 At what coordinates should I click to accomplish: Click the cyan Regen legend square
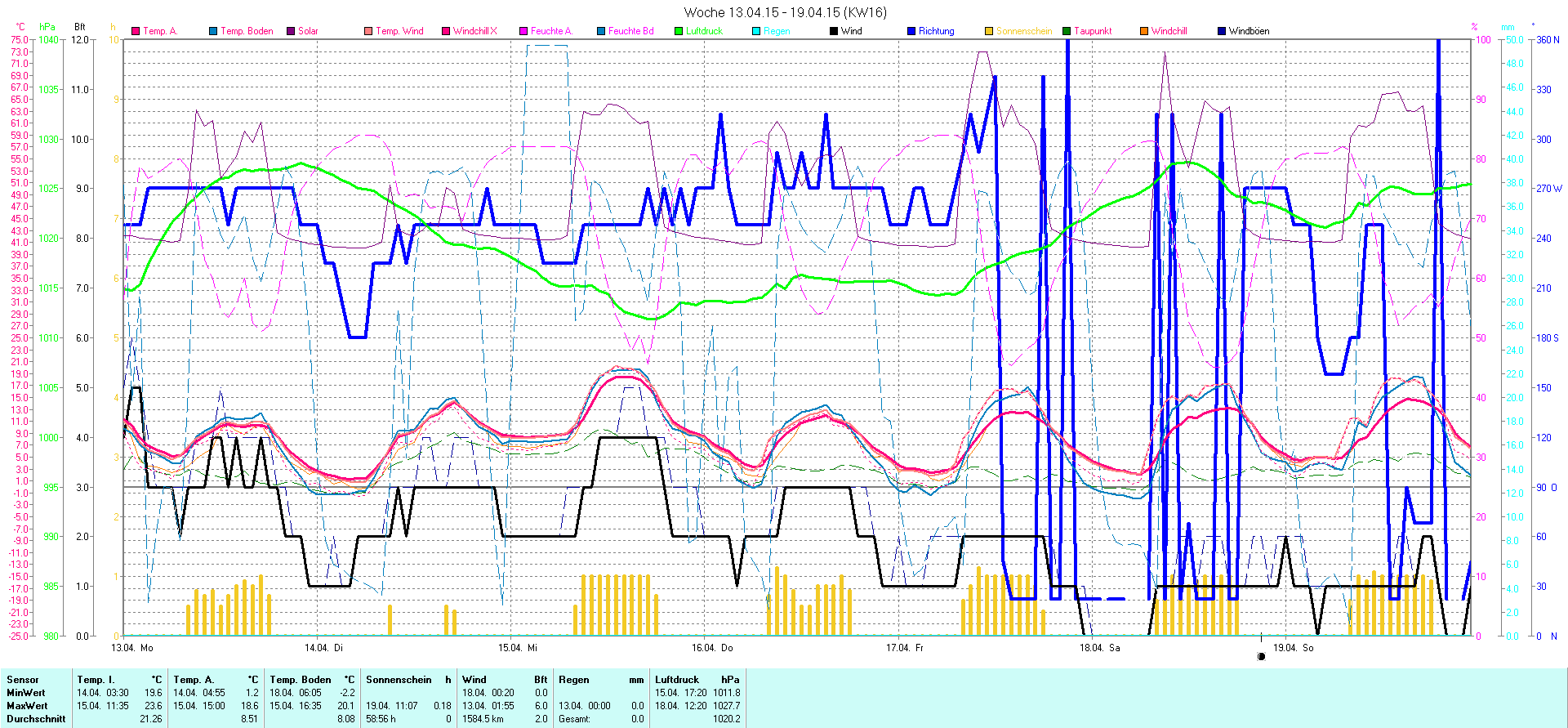[756, 31]
